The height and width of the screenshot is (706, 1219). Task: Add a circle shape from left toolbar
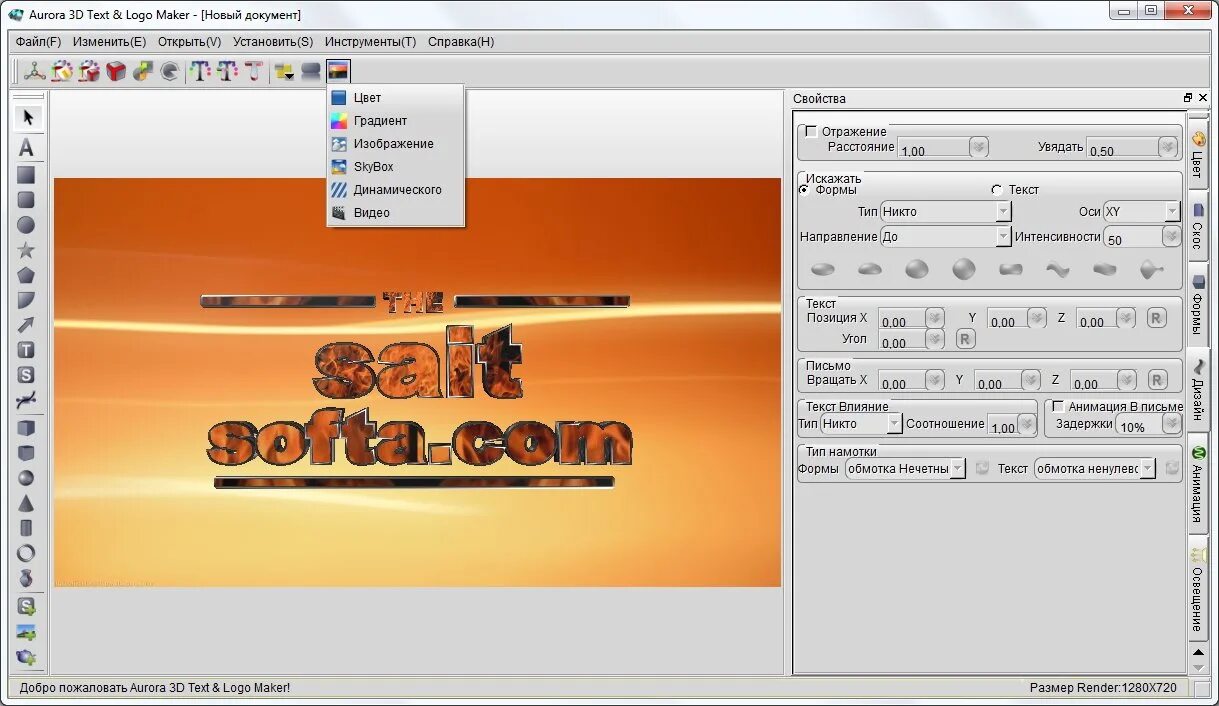click(x=27, y=225)
